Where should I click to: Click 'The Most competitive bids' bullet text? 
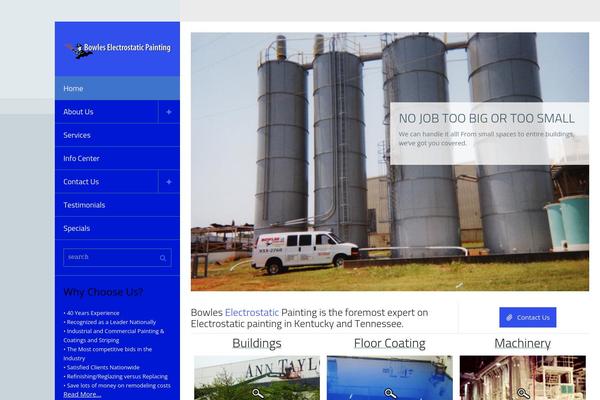pyautogui.click(x=108, y=354)
